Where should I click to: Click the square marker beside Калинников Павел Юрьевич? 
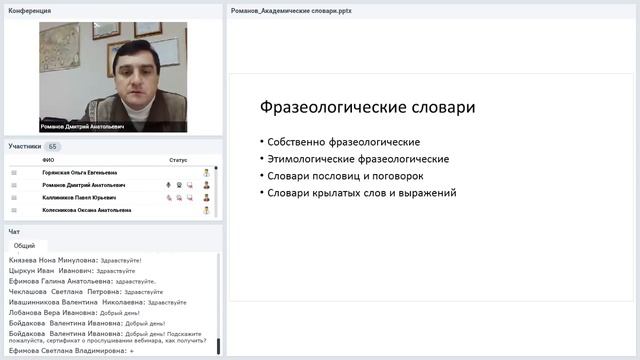[14, 198]
